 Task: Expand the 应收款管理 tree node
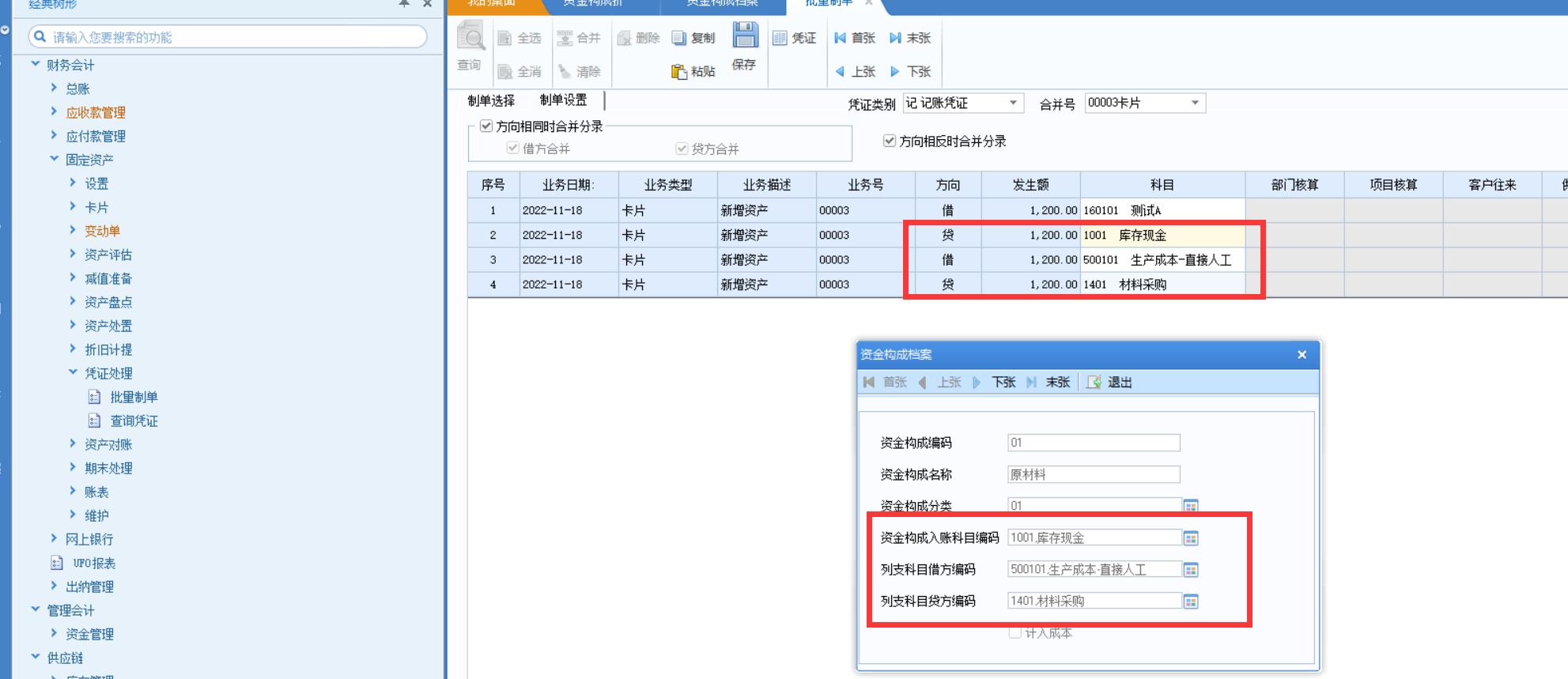click(x=54, y=111)
